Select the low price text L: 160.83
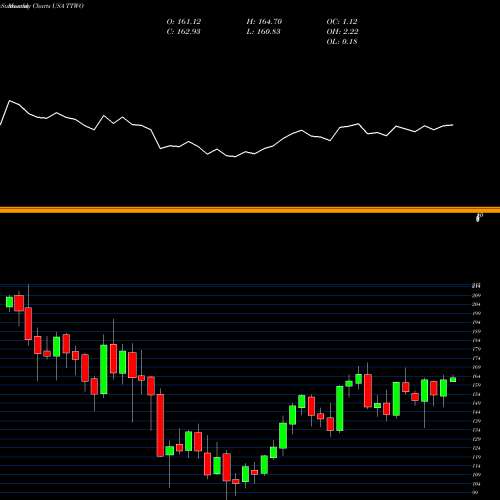The height and width of the screenshot is (500, 500). tap(263, 32)
